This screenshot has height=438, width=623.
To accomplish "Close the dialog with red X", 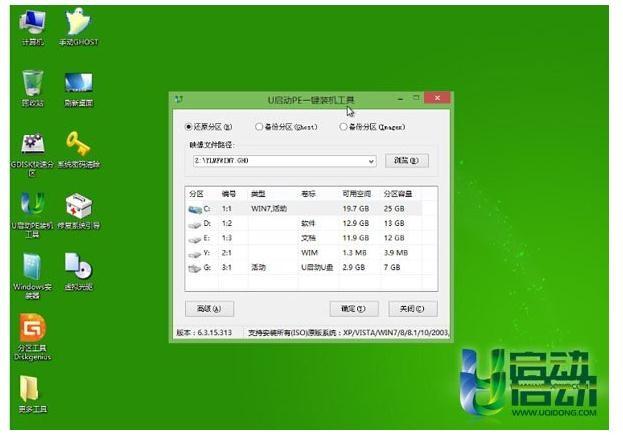I will 437,98.
